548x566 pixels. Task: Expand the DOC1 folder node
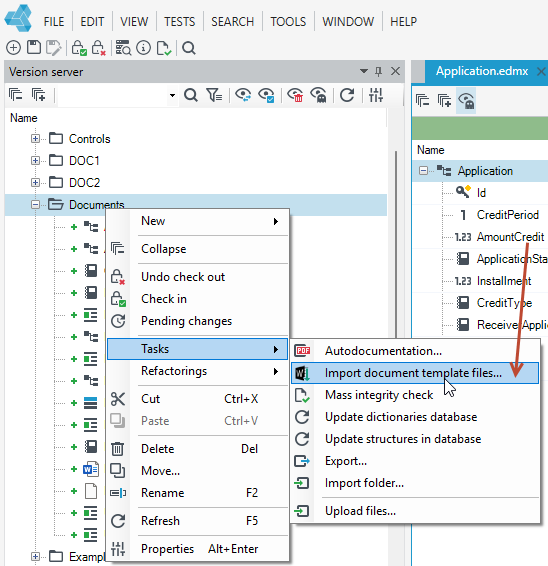(x=35, y=161)
